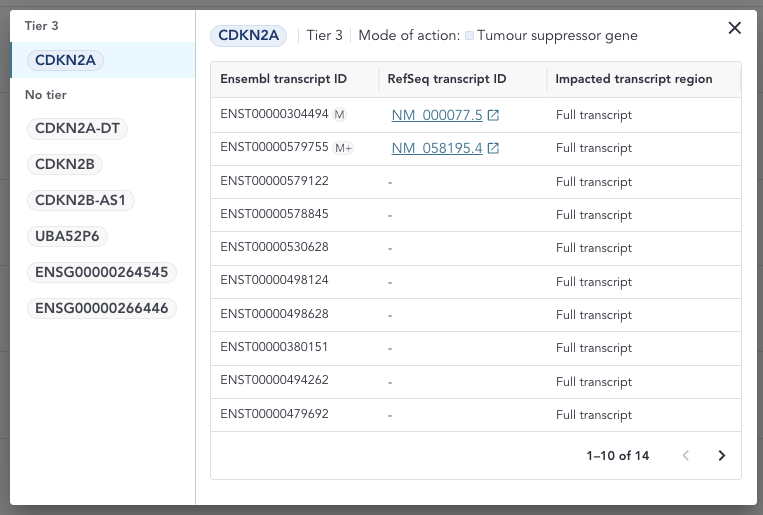This screenshot has width=763, height=515.
Task: Click the M+ badge next to ENST00000579755
Action: tap(343, 148)
